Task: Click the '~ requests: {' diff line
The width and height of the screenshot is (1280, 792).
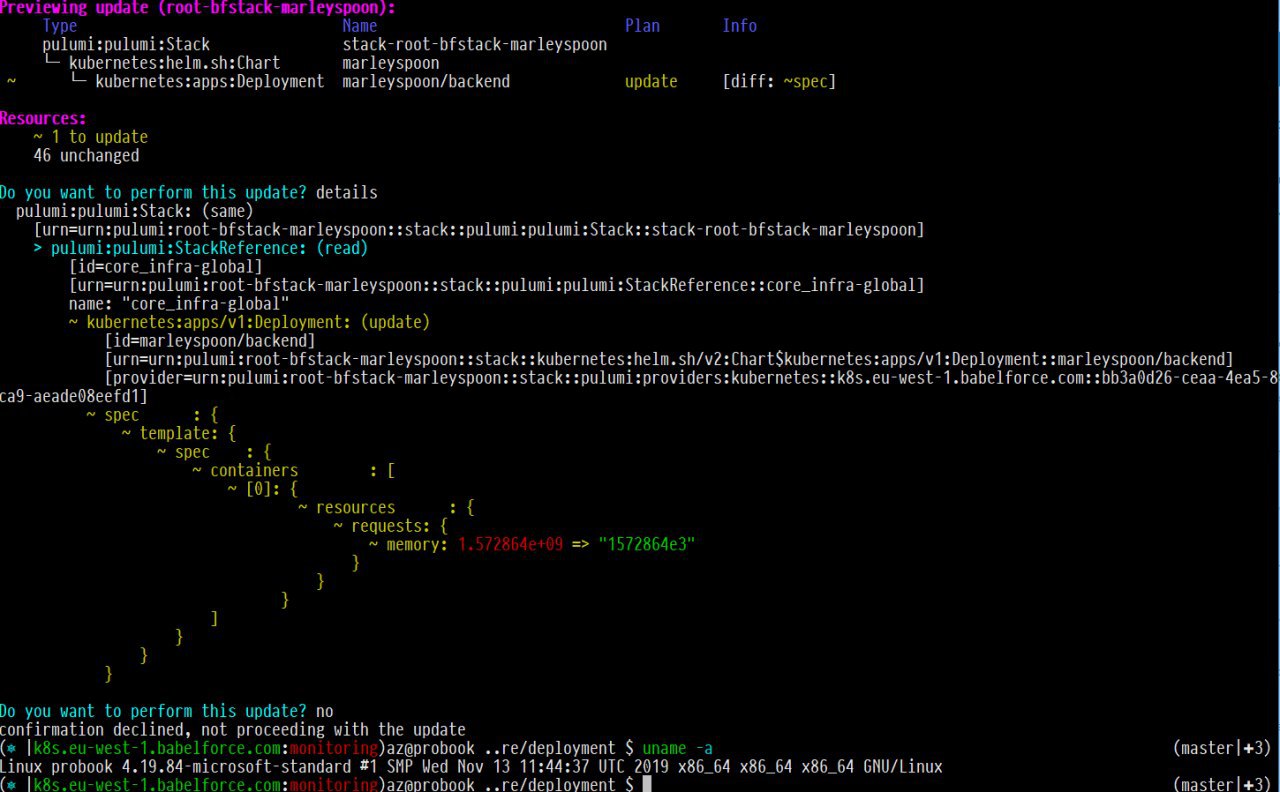Action: 392,526
